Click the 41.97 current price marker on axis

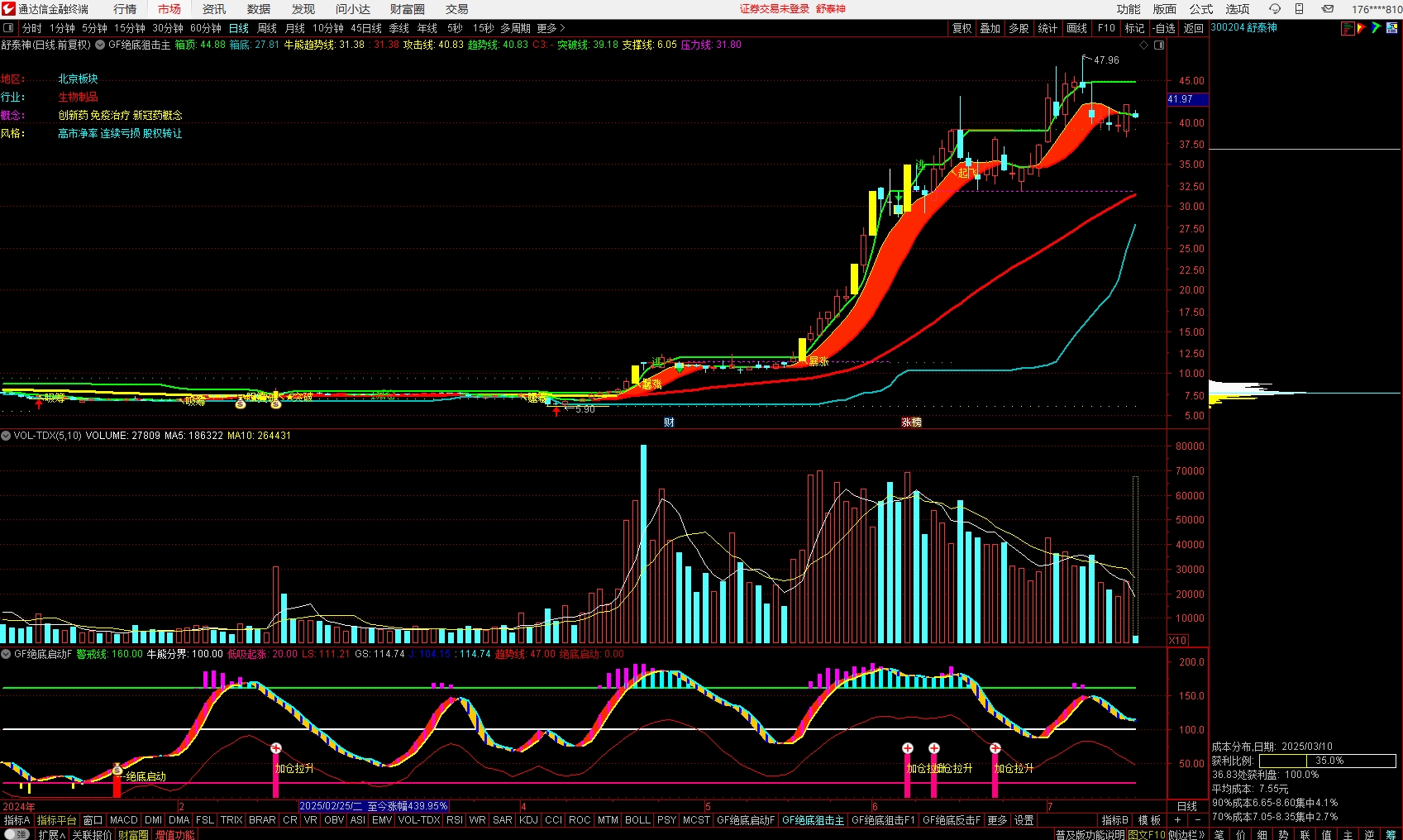pos(1187,99)
